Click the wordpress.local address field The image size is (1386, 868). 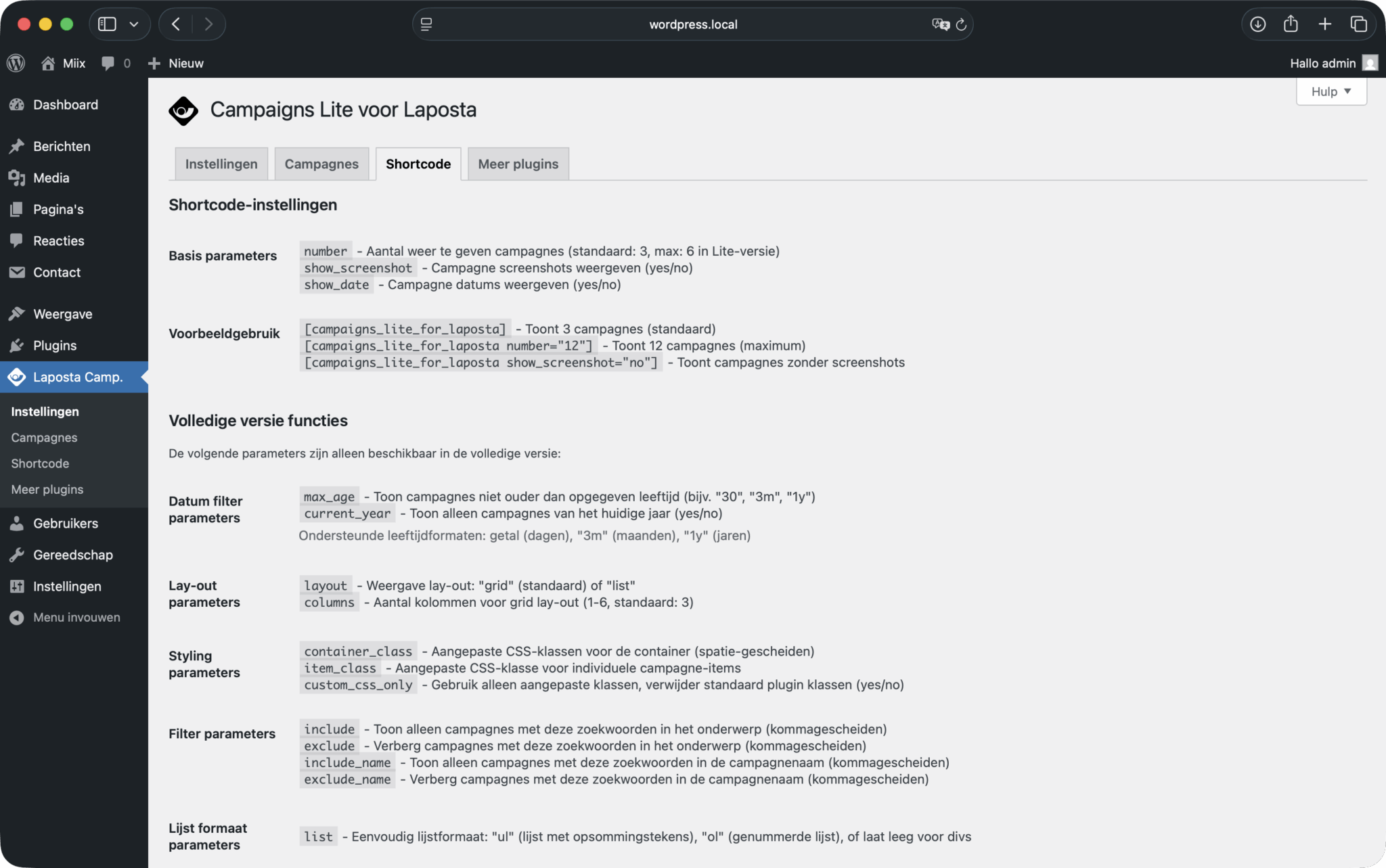click(692, 24)
